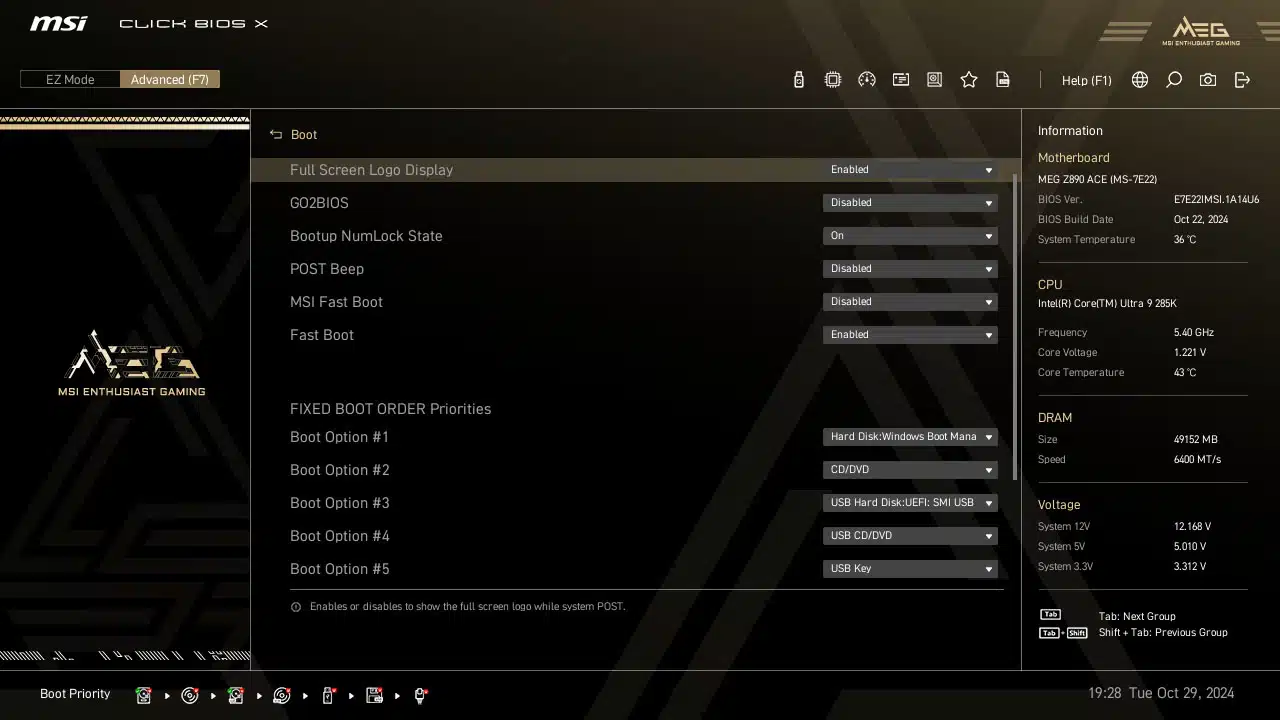Click the MSI logo
Viewport: 1280px width, 720px height.
58,23
